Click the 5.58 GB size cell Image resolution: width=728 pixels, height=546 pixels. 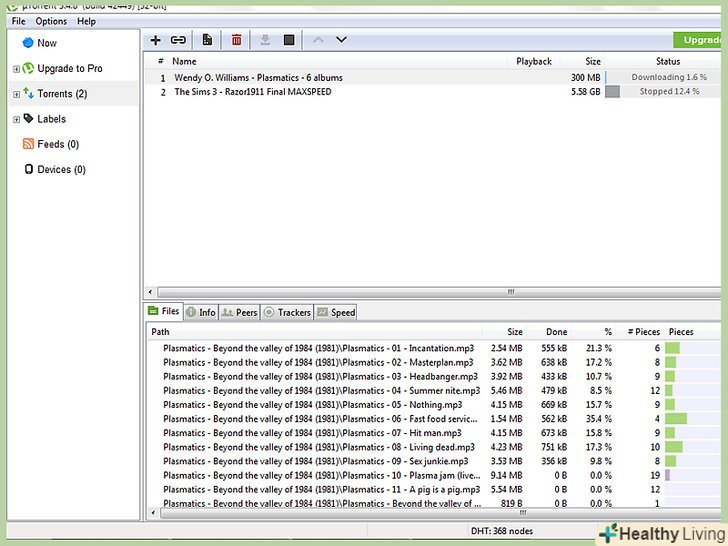point(585,91)
